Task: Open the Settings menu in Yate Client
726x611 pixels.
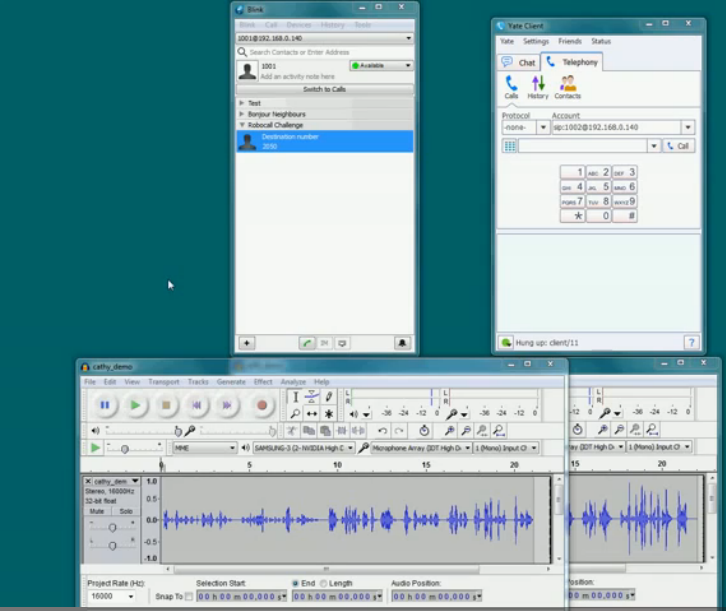Action: [x=536, y=41]
